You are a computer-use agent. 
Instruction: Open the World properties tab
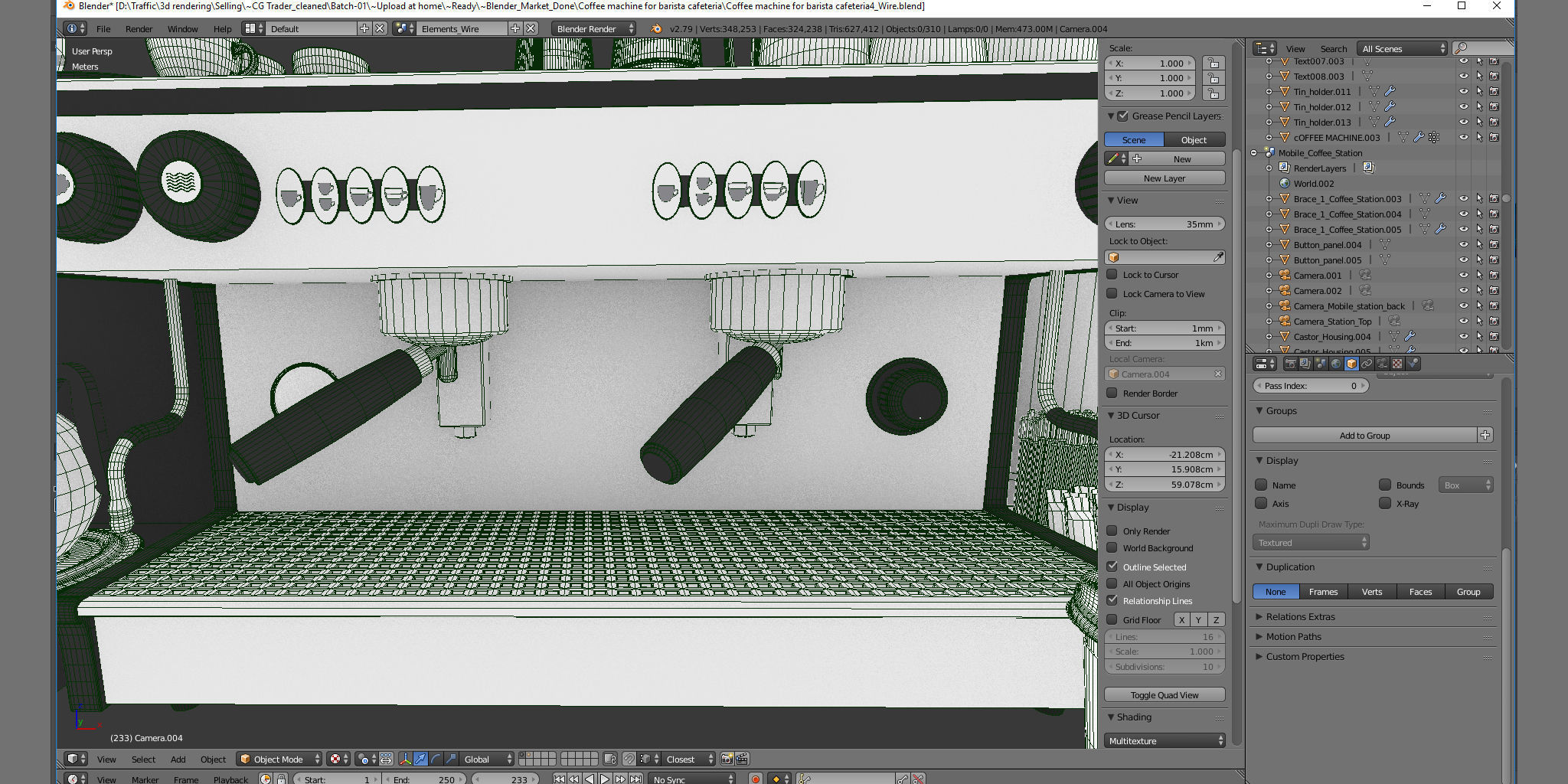coord(1336,364)
